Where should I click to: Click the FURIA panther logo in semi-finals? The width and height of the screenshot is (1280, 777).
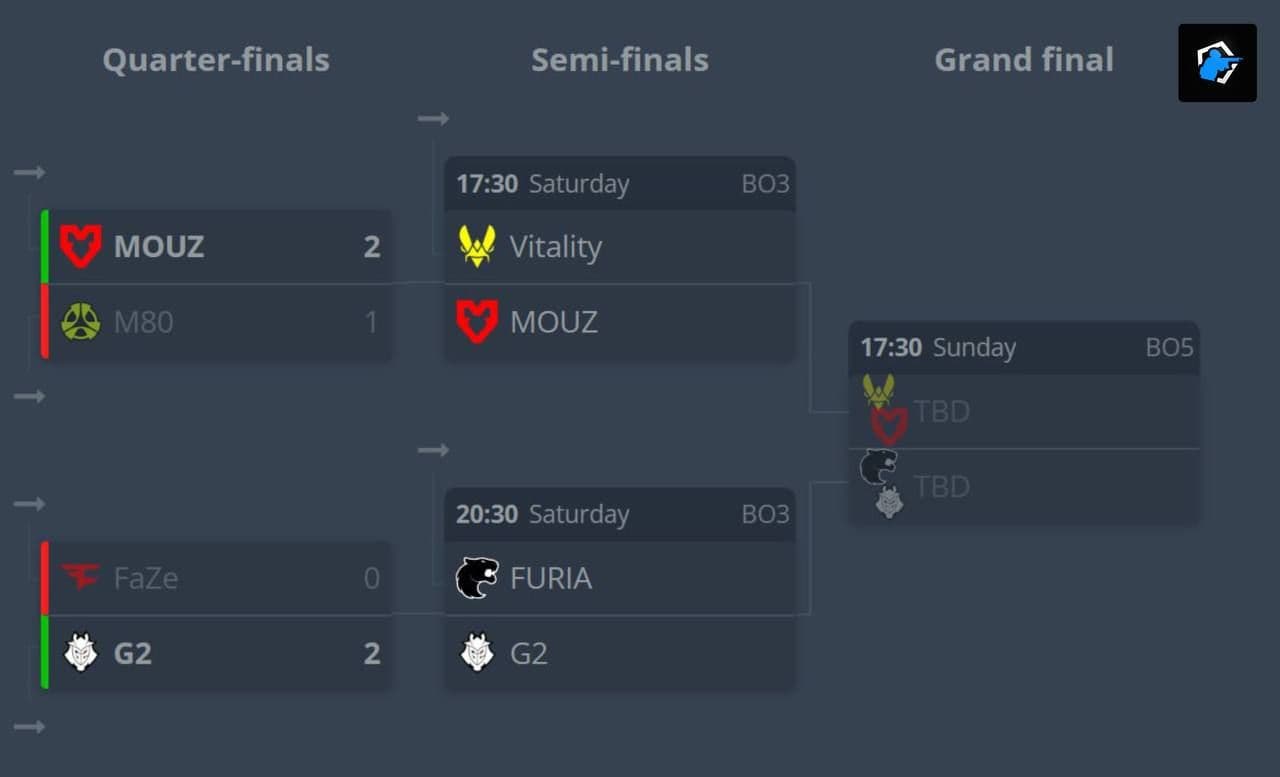tap(477, 578)
